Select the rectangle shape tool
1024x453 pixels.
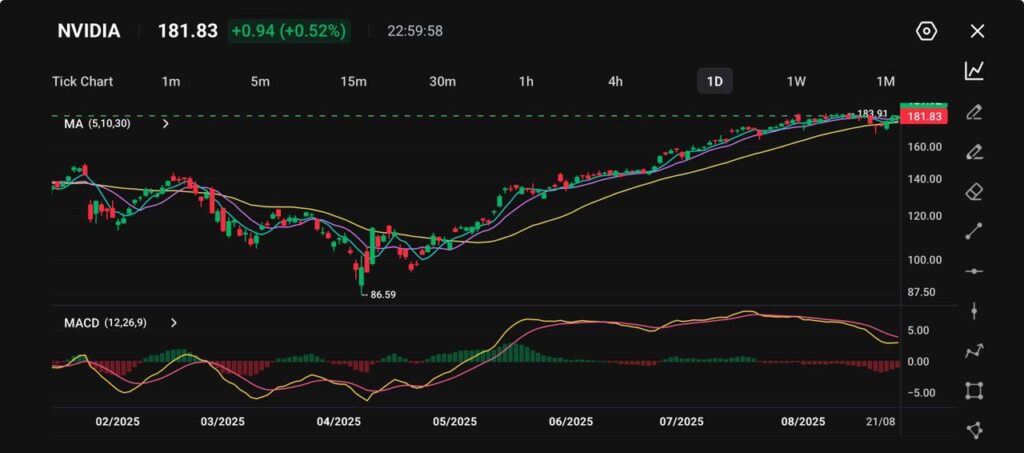point(974,390)
